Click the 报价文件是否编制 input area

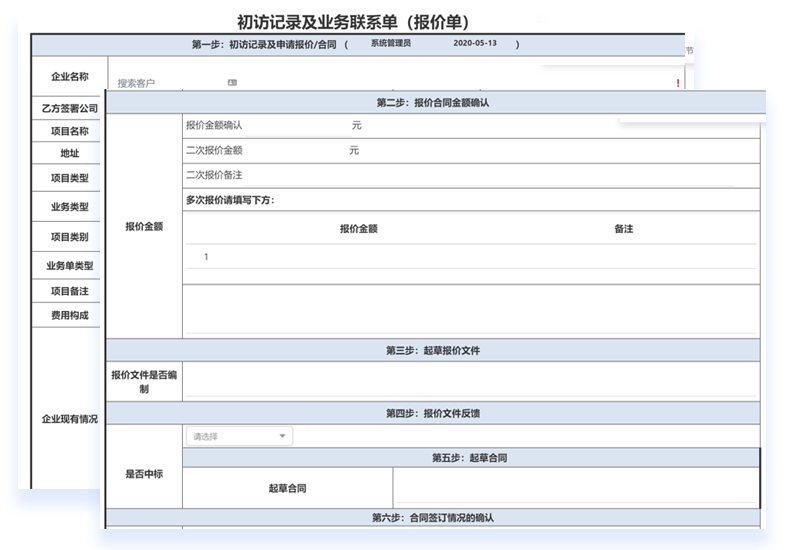coord(471,381)
